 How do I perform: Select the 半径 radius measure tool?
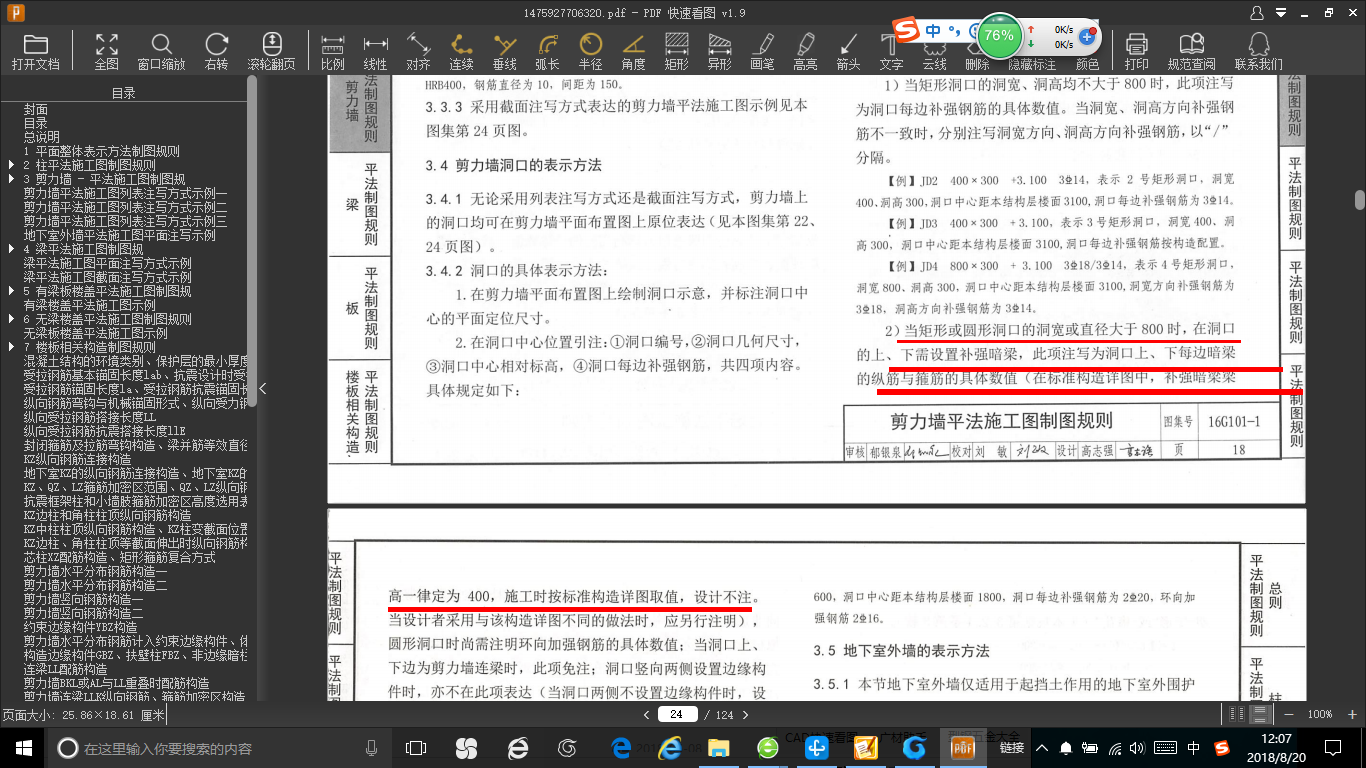point(590,51)
